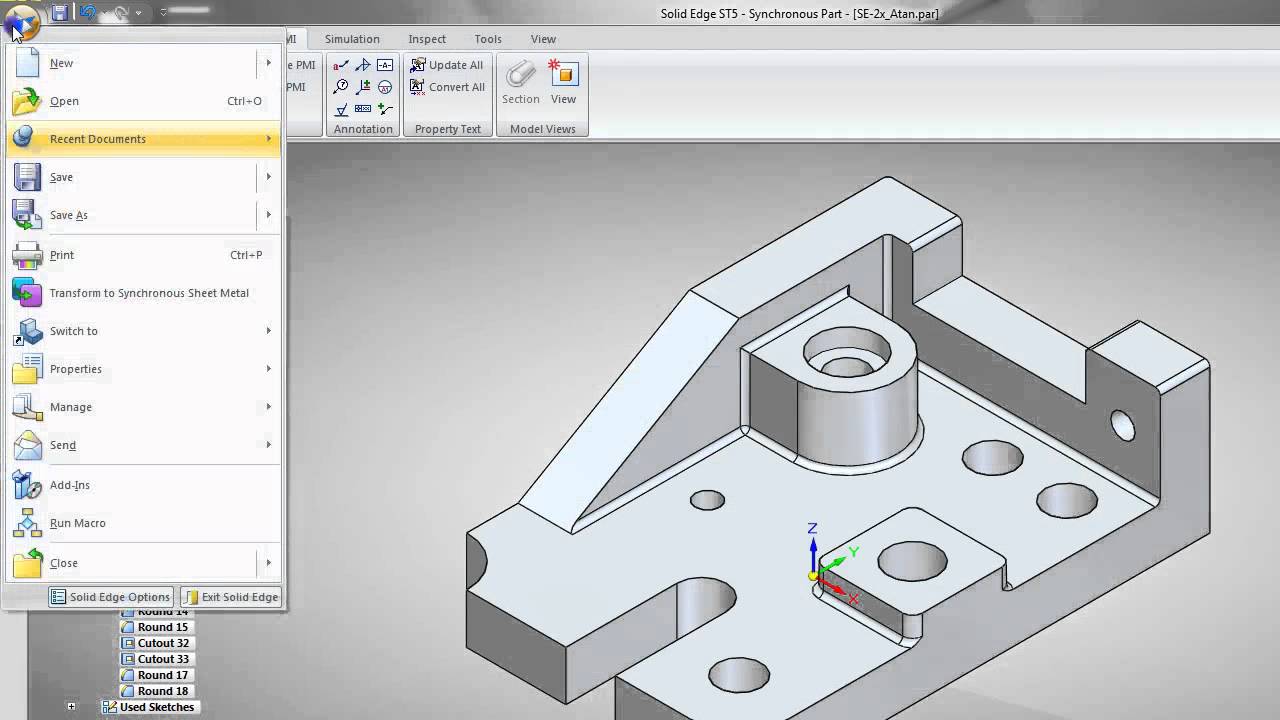Click the yellow origin knob of steering wheel
Viewport: 1280px width, 720px height.
(813, 575)
